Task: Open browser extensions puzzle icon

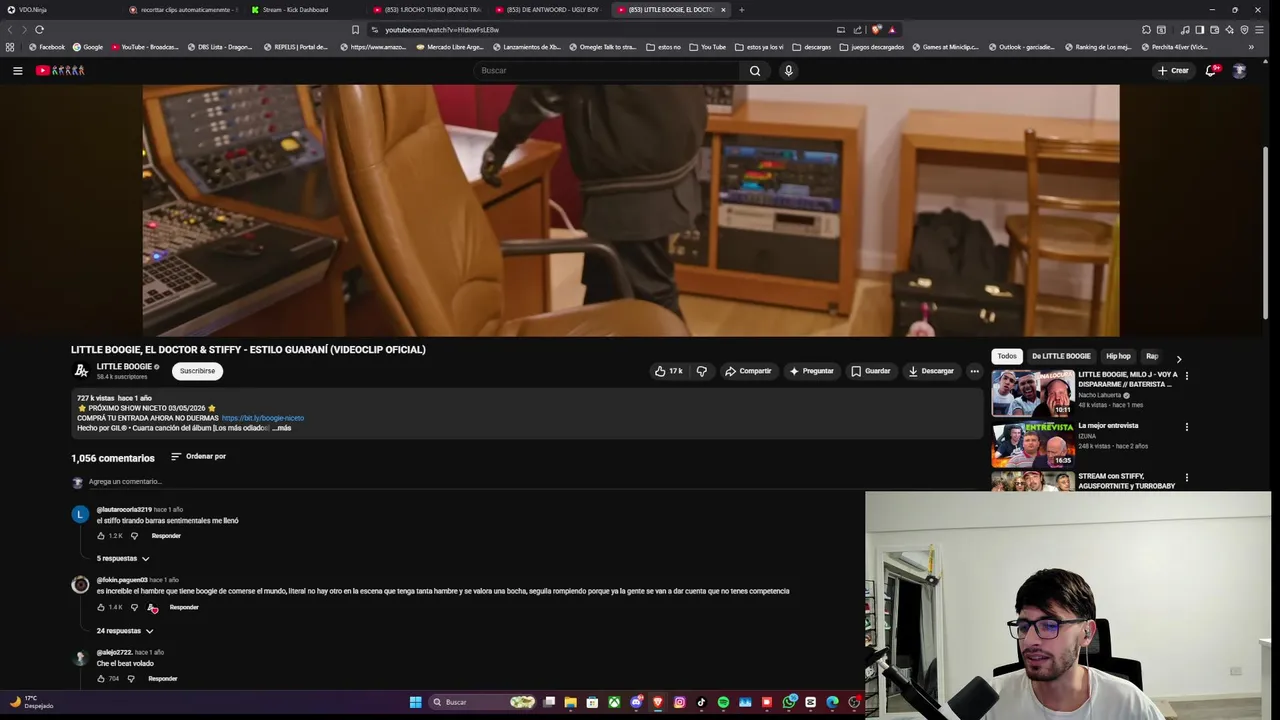Action: pos(1146,30)
